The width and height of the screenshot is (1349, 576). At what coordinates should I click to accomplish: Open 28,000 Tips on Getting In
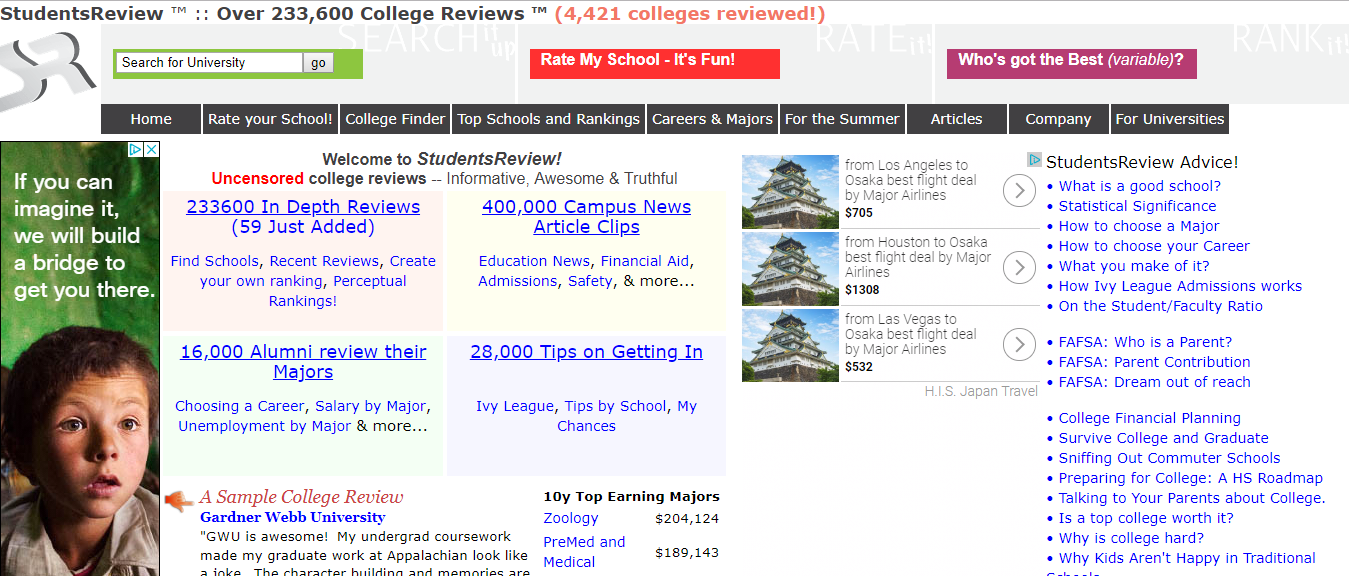pos(586,352)
